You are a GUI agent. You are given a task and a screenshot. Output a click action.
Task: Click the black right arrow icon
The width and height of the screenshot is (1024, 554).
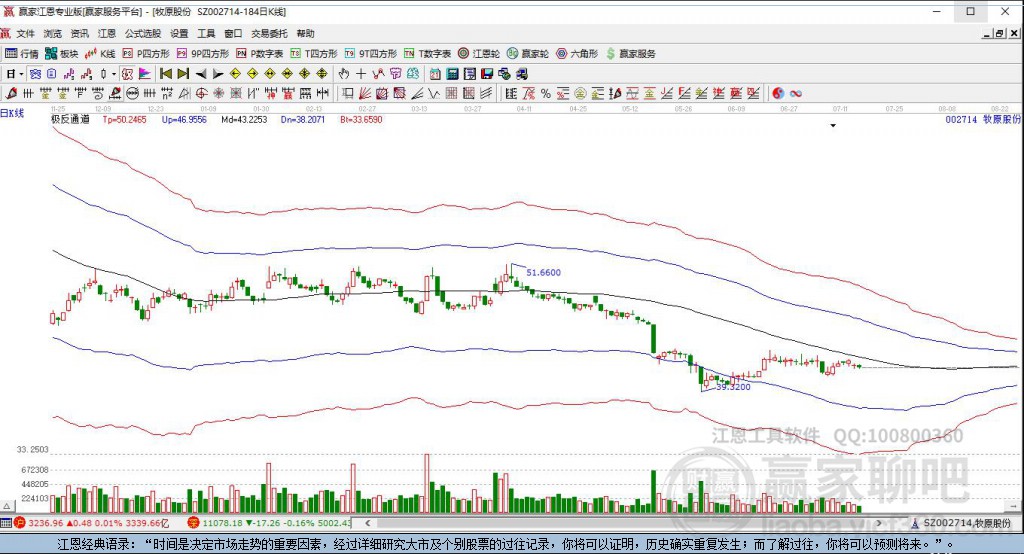pos(218,74)
